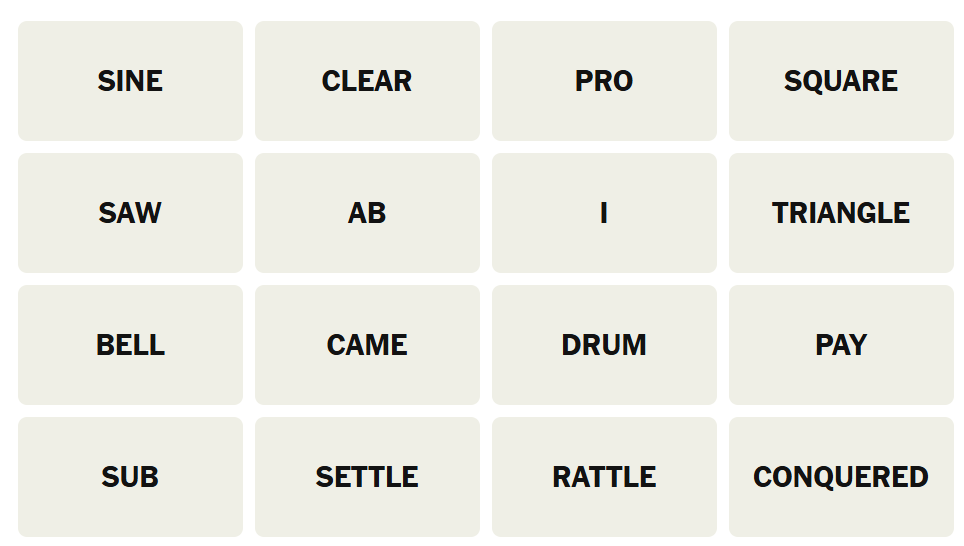Toggle selection of the word SAW

(x=130, y=213)
